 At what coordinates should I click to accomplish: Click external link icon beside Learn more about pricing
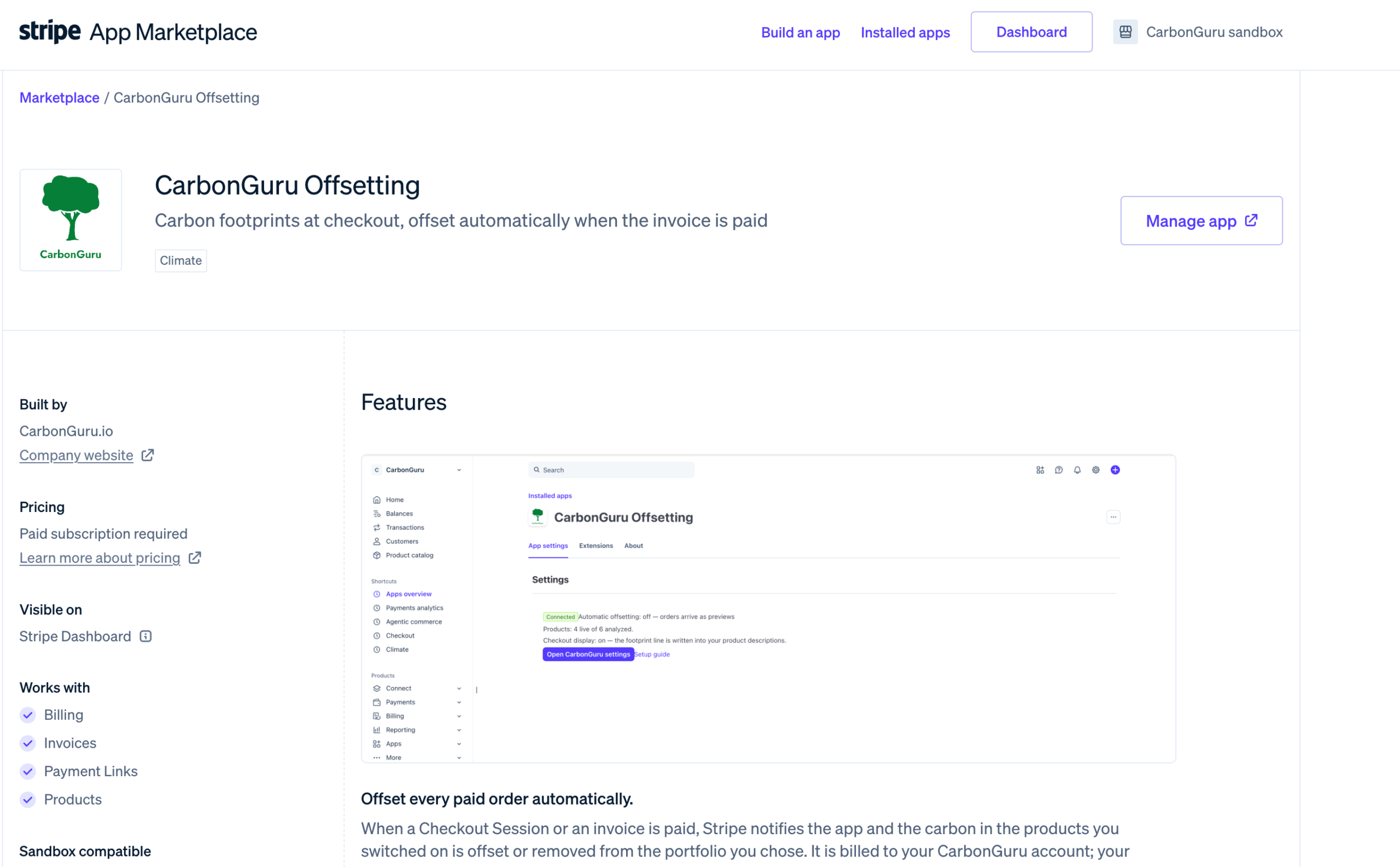(x=194, y=558)
